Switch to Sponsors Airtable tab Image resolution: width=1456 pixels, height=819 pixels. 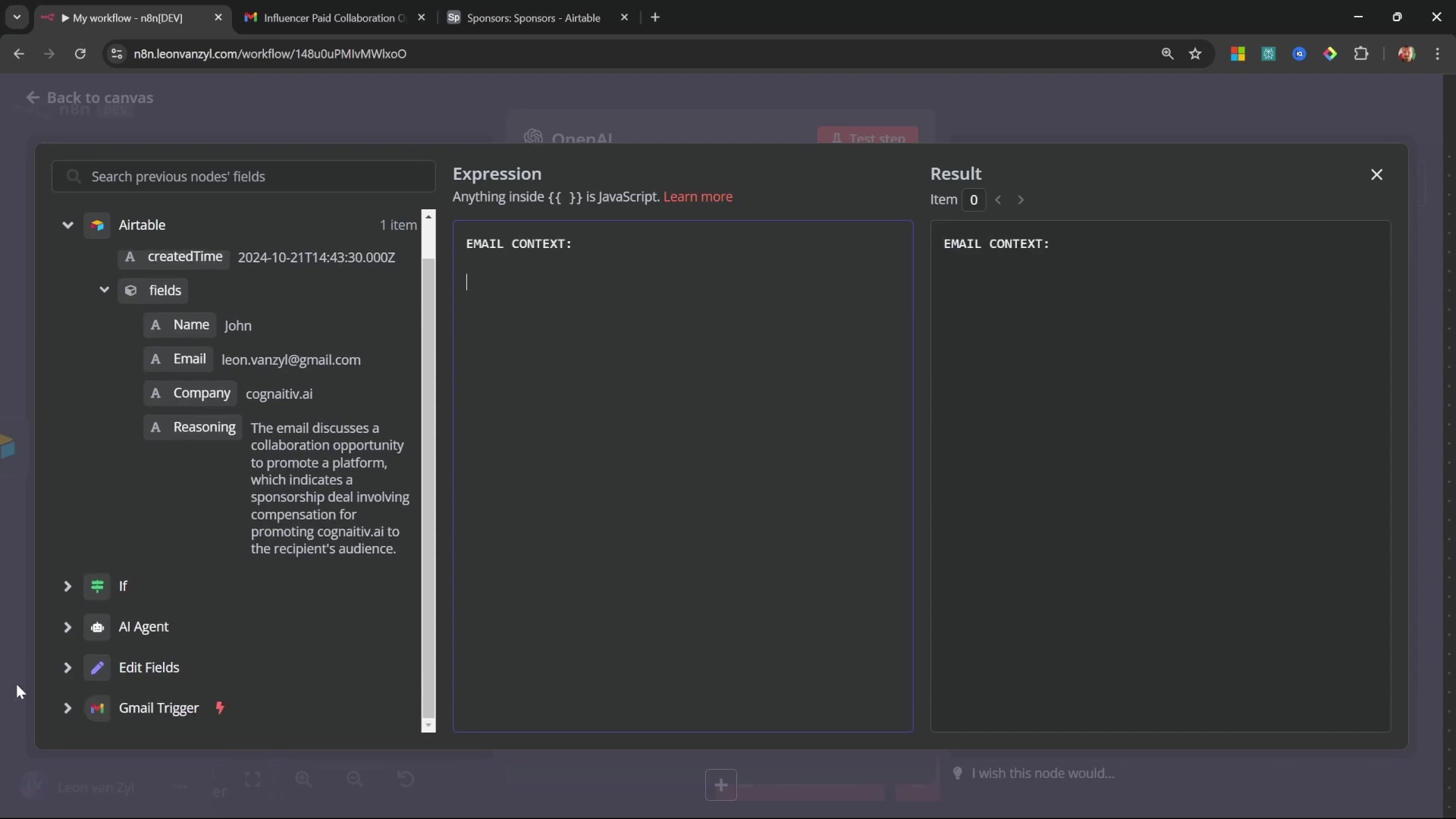tap(533, 17)
